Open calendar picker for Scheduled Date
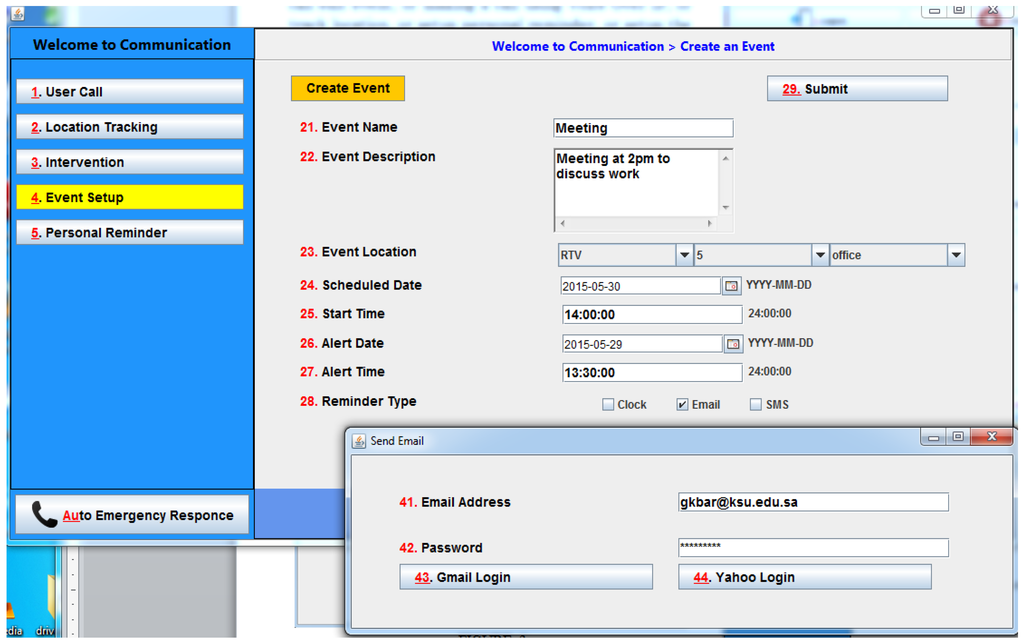The height and width of the screenshot is (642, 1024). [733, 286]
